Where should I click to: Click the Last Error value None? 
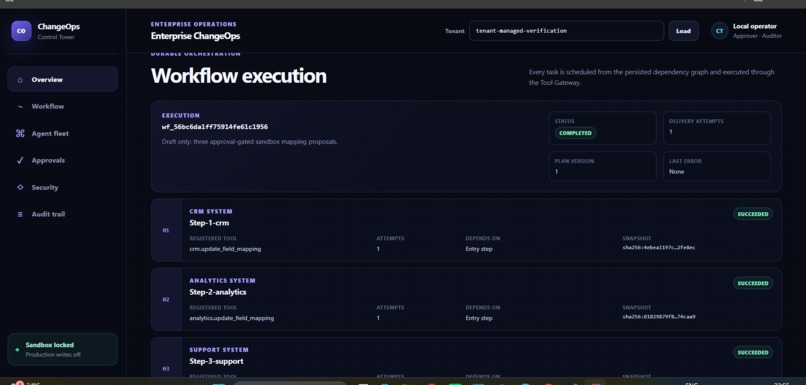[x=676, y=172]
